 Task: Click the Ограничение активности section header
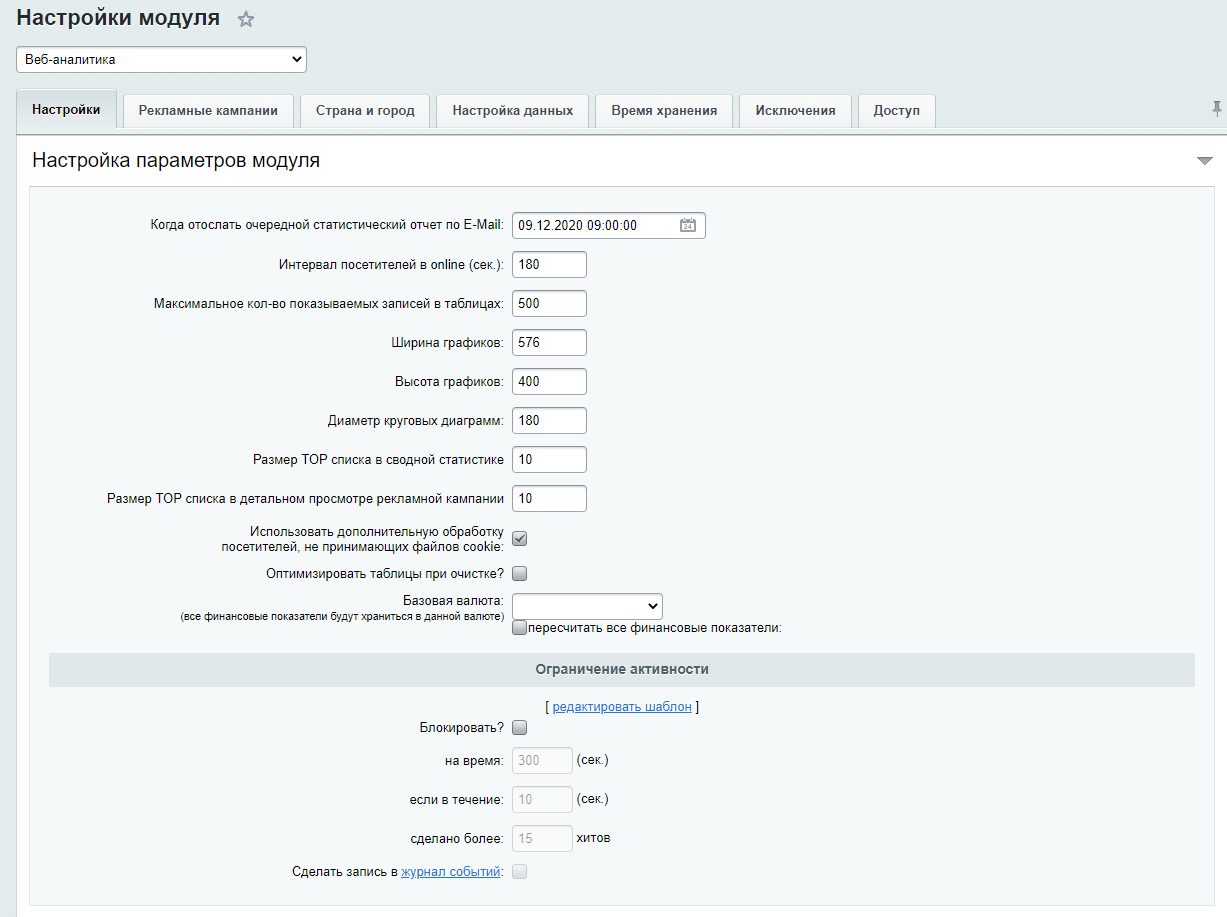[622, 670]
